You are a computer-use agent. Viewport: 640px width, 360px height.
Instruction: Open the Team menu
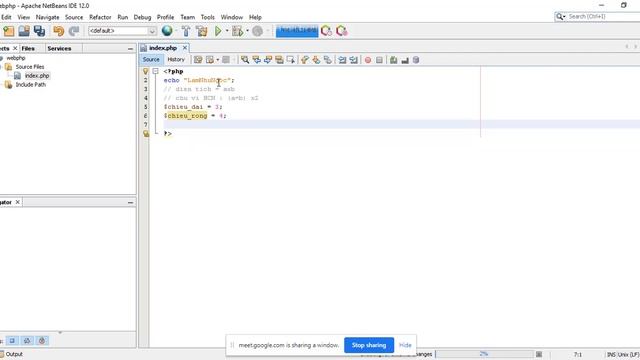tap(187, 17)
